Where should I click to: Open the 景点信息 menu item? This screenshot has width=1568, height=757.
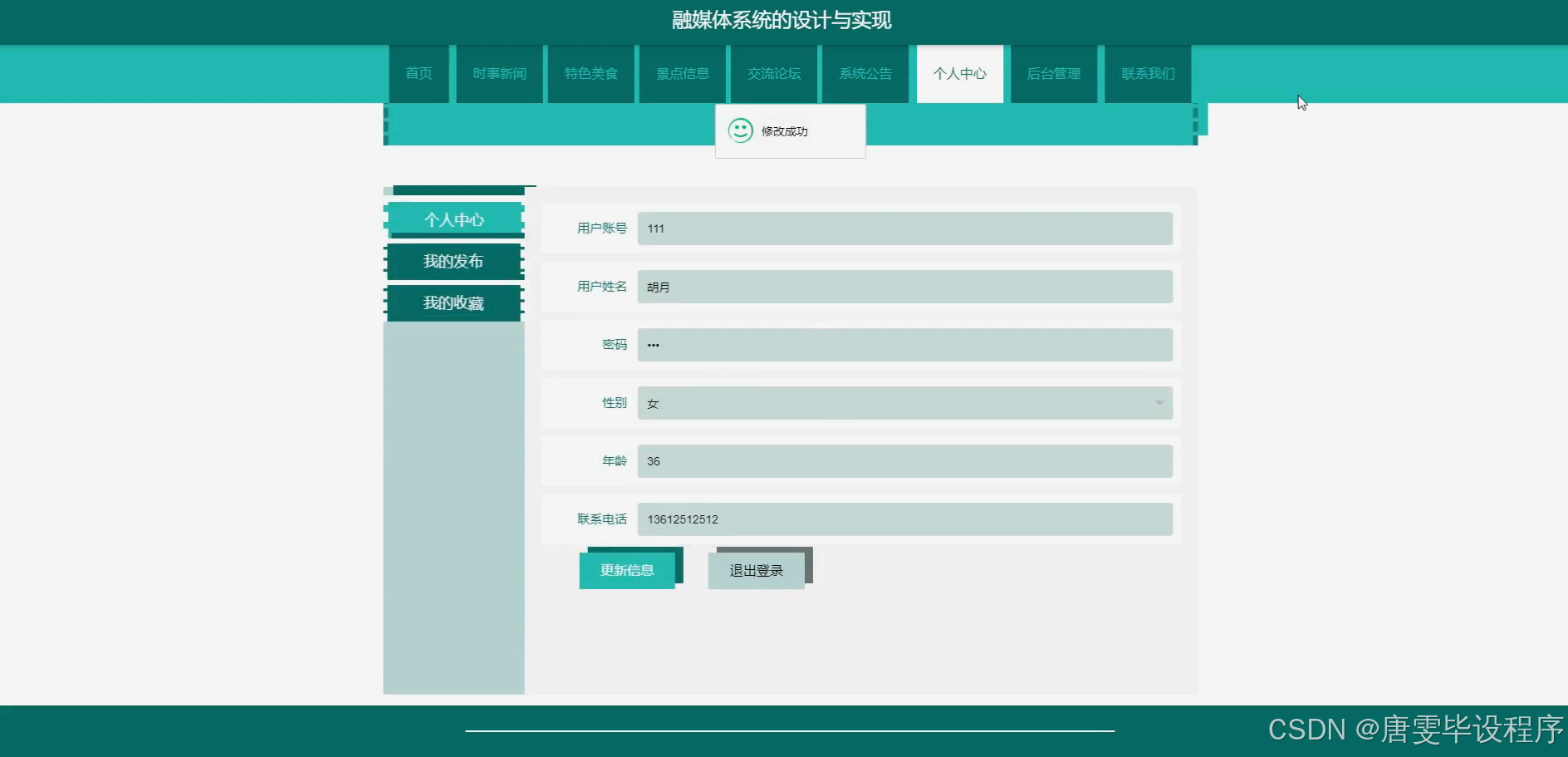pyautogui.click(x=682, y=73)
